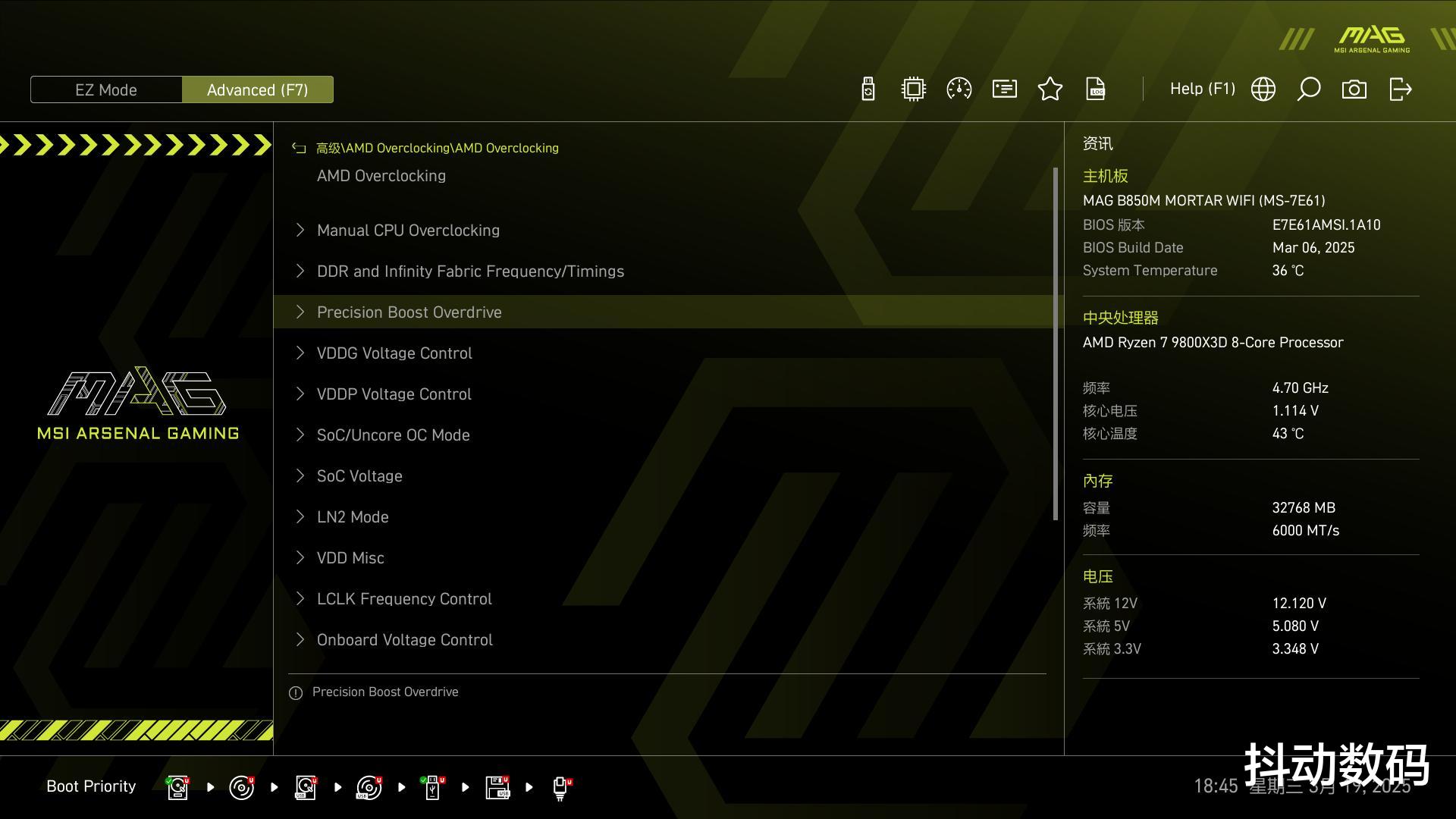Open language selection with the globe icon
This screenshot has height=819, width=1456.
[x=1263, y=89]
